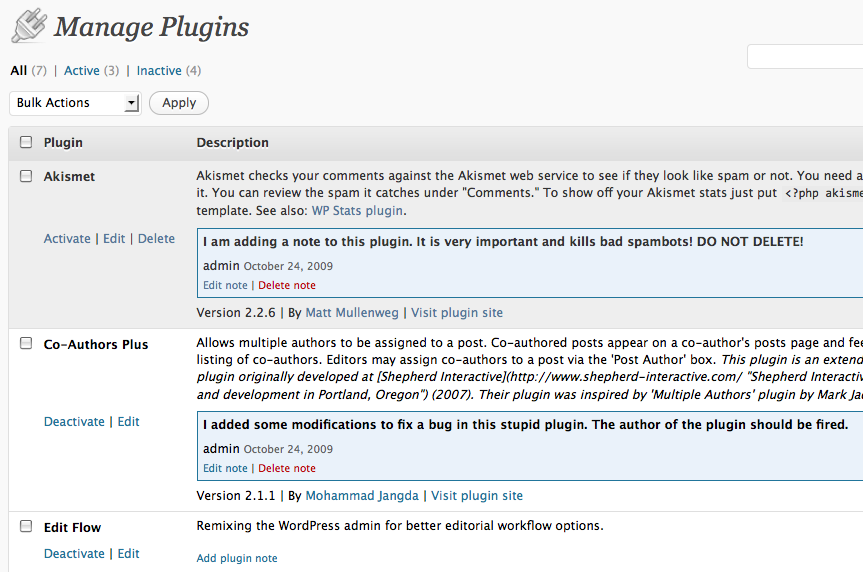Click the Co-Authors Plus plugin name
The width and height of the screenshot is (863, 572).
tap(96, 345)
